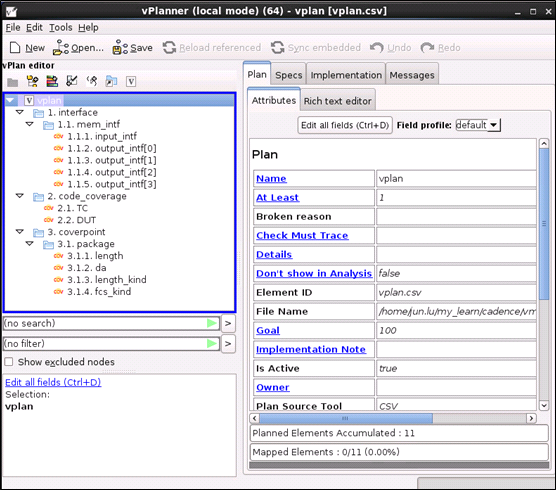Click the stacked colored books icon in editor toolbar
This screenshot has height=490, width=556.
point(52,82)
